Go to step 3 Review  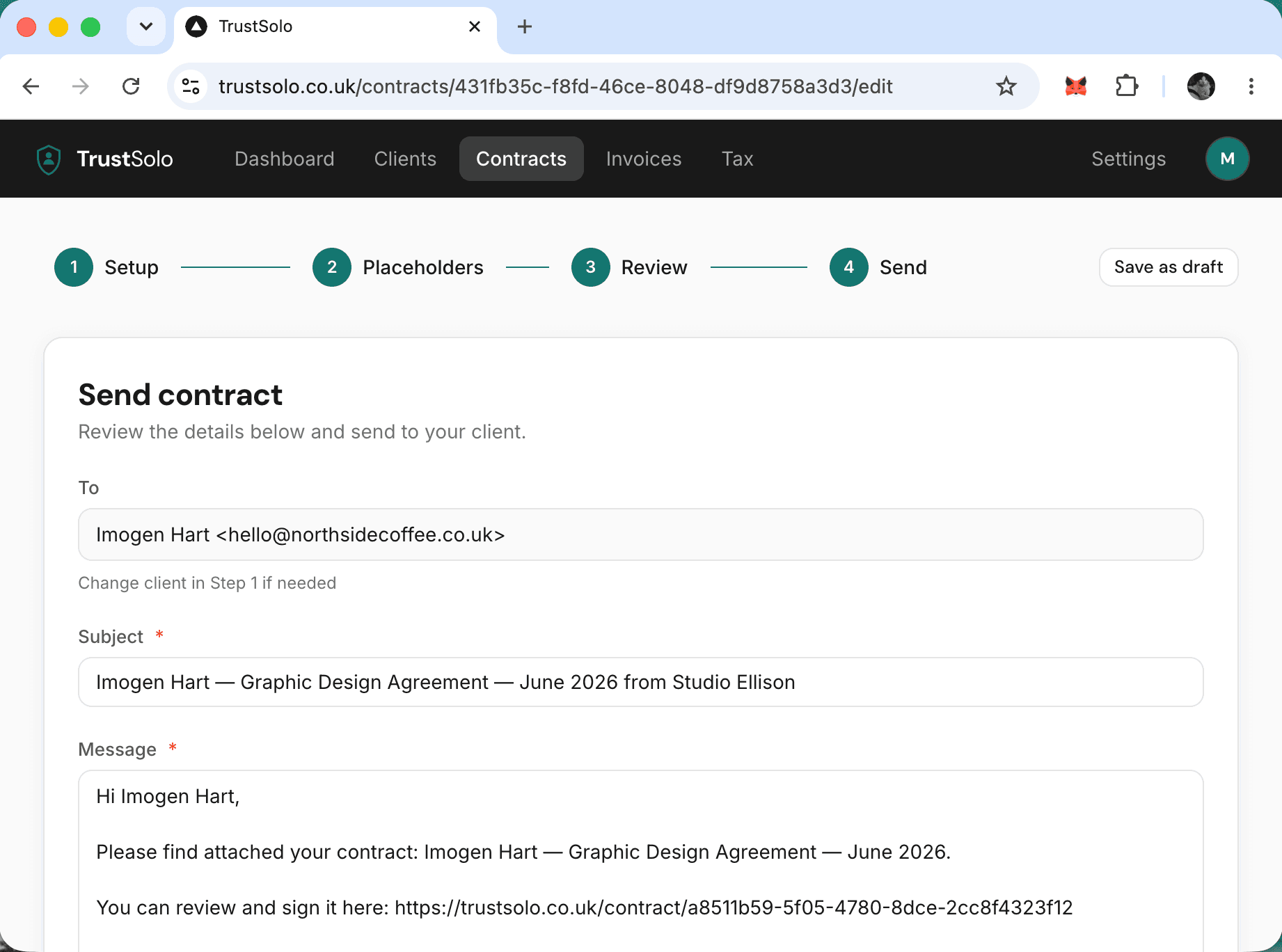[x=629, y=267]
